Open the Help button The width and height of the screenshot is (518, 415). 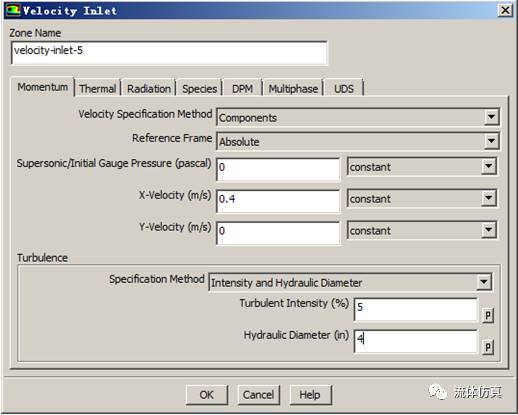pos(310,395)
